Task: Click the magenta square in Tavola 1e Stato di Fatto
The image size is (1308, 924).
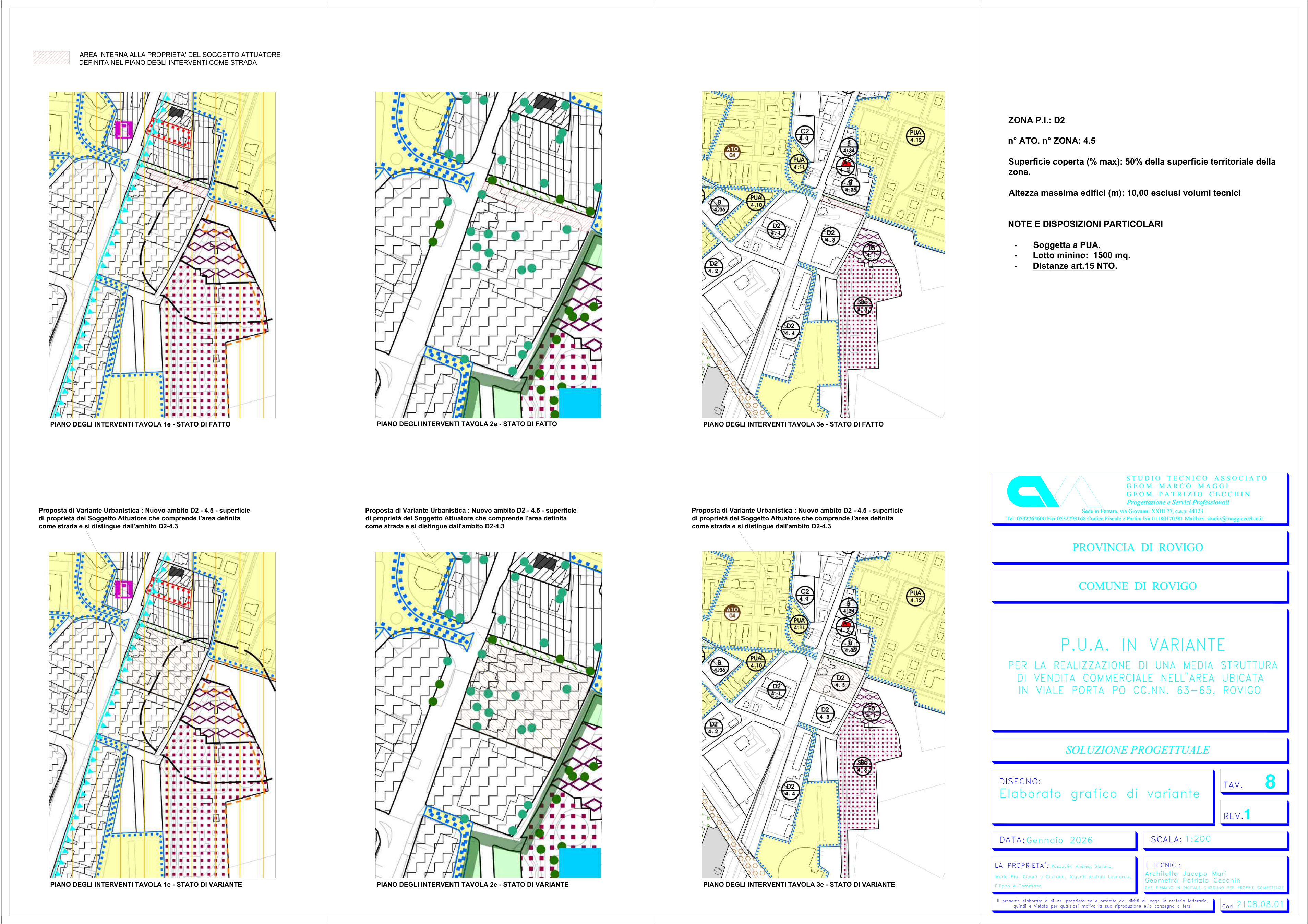Action: pyautogui.click(x=124, y=129)
